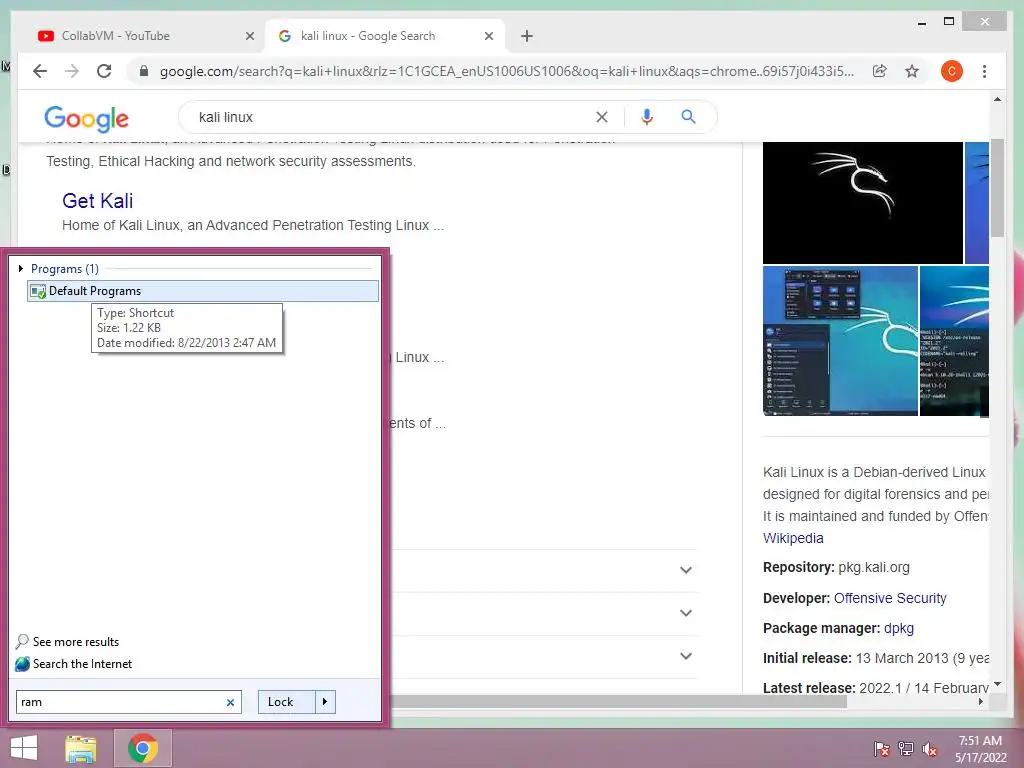Click the horizontal scrollbar right arrow

click(x=981, y=701)
